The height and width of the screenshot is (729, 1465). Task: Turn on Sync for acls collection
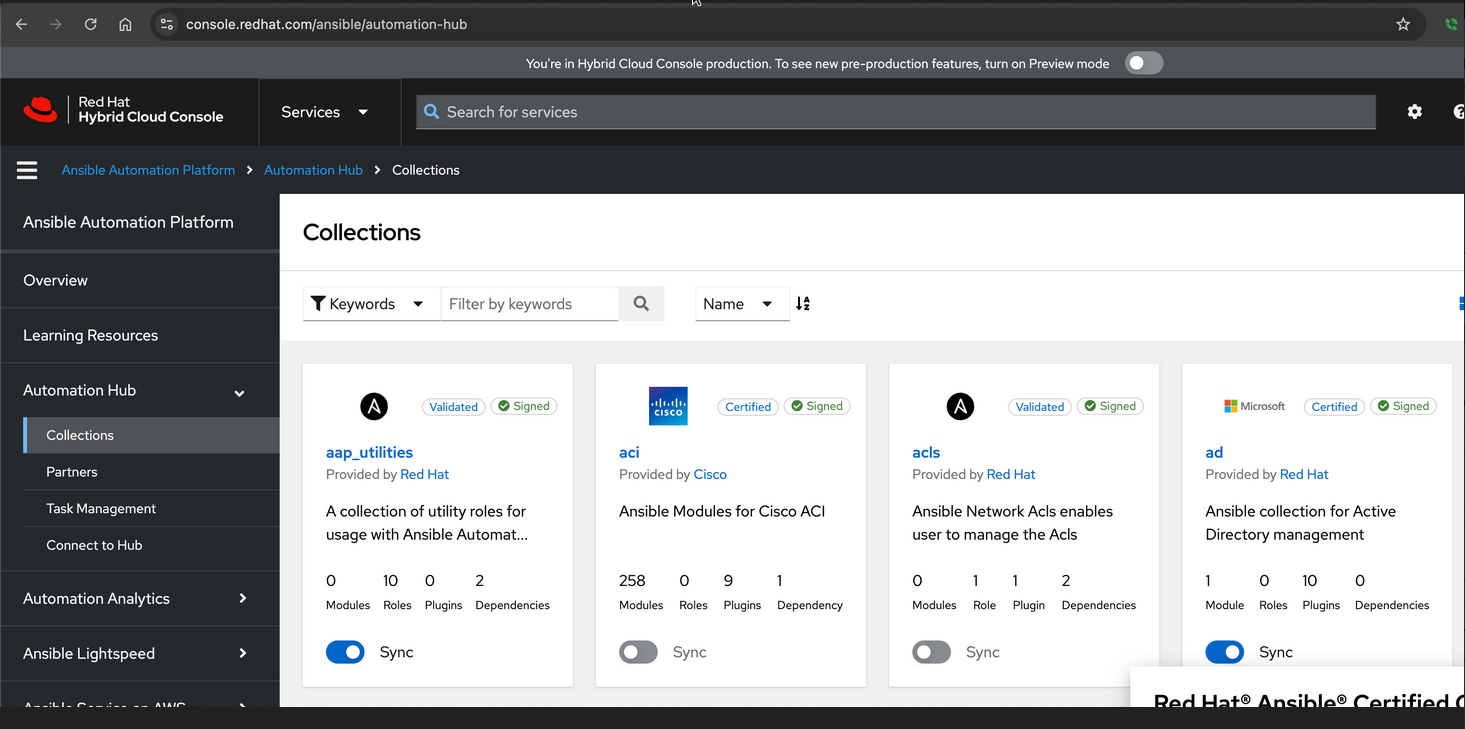point(931,652)
